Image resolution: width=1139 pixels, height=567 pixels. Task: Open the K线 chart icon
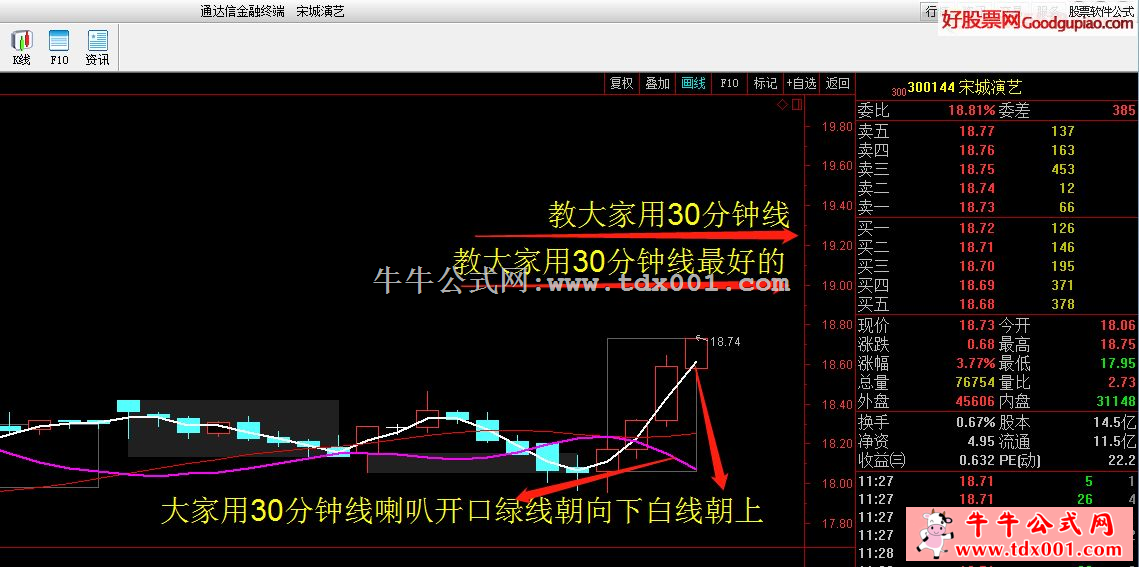point(22,48)
